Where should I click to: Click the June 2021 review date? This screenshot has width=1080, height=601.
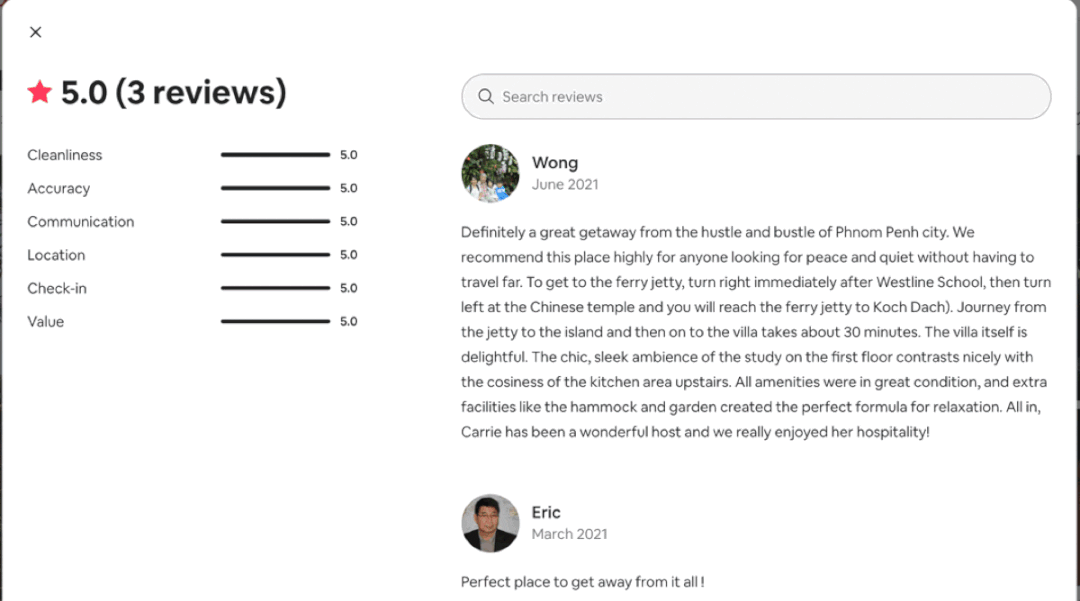click(565, 184)
